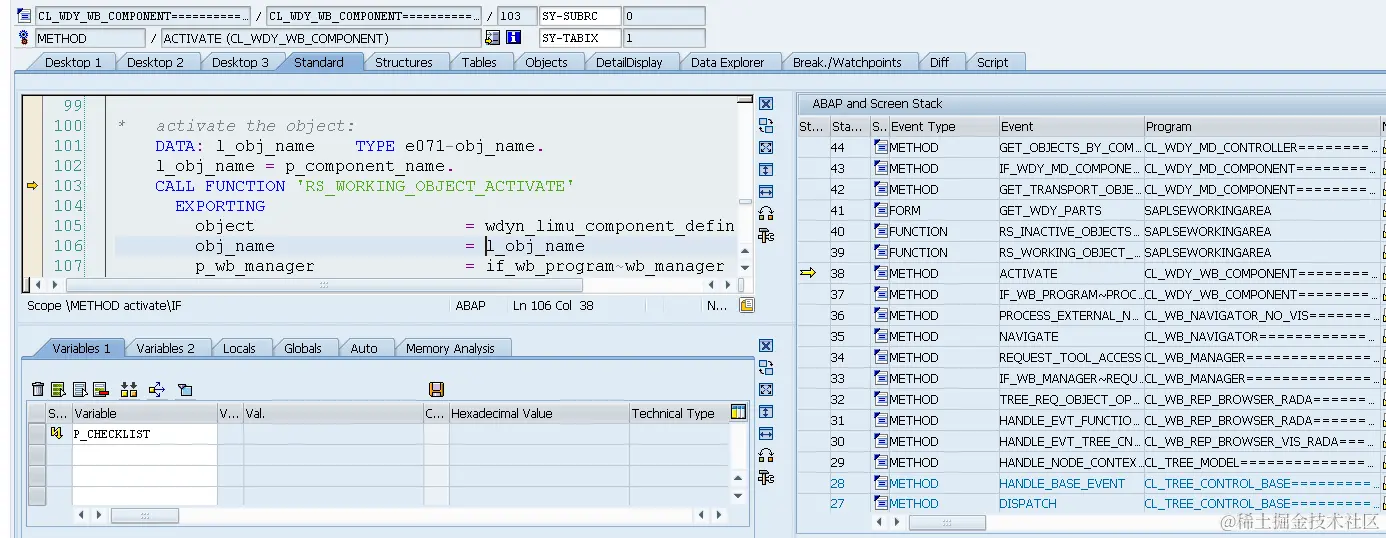This screenshot has width=1386, height=538.
Task: Click the METHOD event type field at top
Action: 90,38
